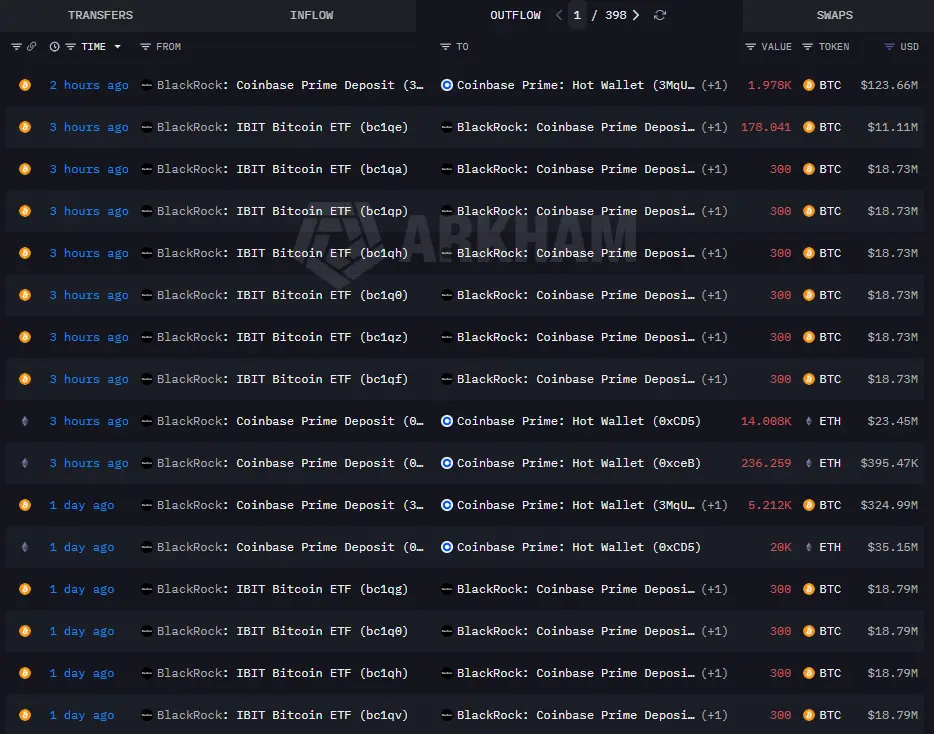Click the BTC token icon on the $324.99M row
The image size is (934, 734).
809,505
